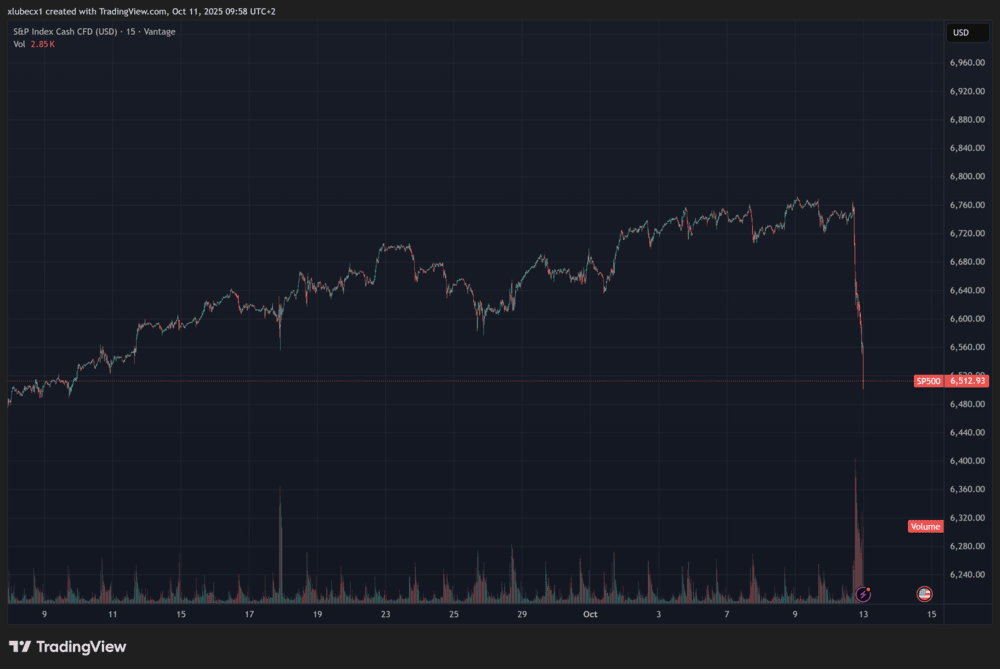Select the 6,512.93 current price tag
1000x669 pixels.
tap(967, 381)
